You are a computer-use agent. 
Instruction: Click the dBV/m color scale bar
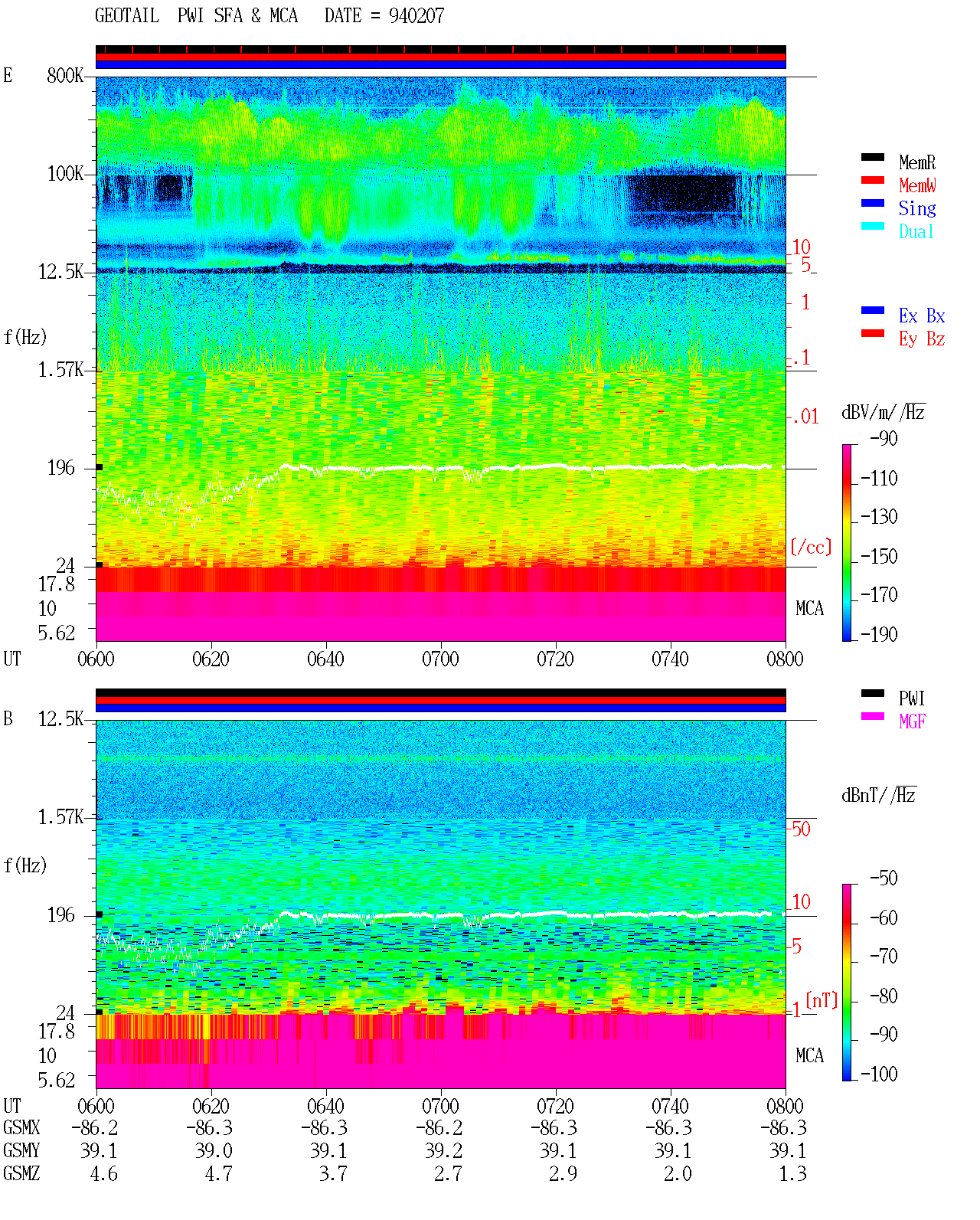pos(846,542)
